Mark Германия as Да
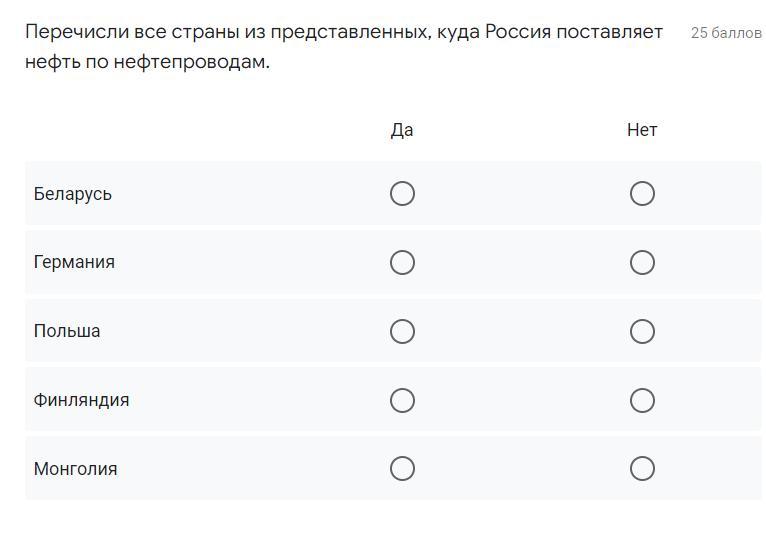Screen dimensions: 766x535 coord(402,262)
